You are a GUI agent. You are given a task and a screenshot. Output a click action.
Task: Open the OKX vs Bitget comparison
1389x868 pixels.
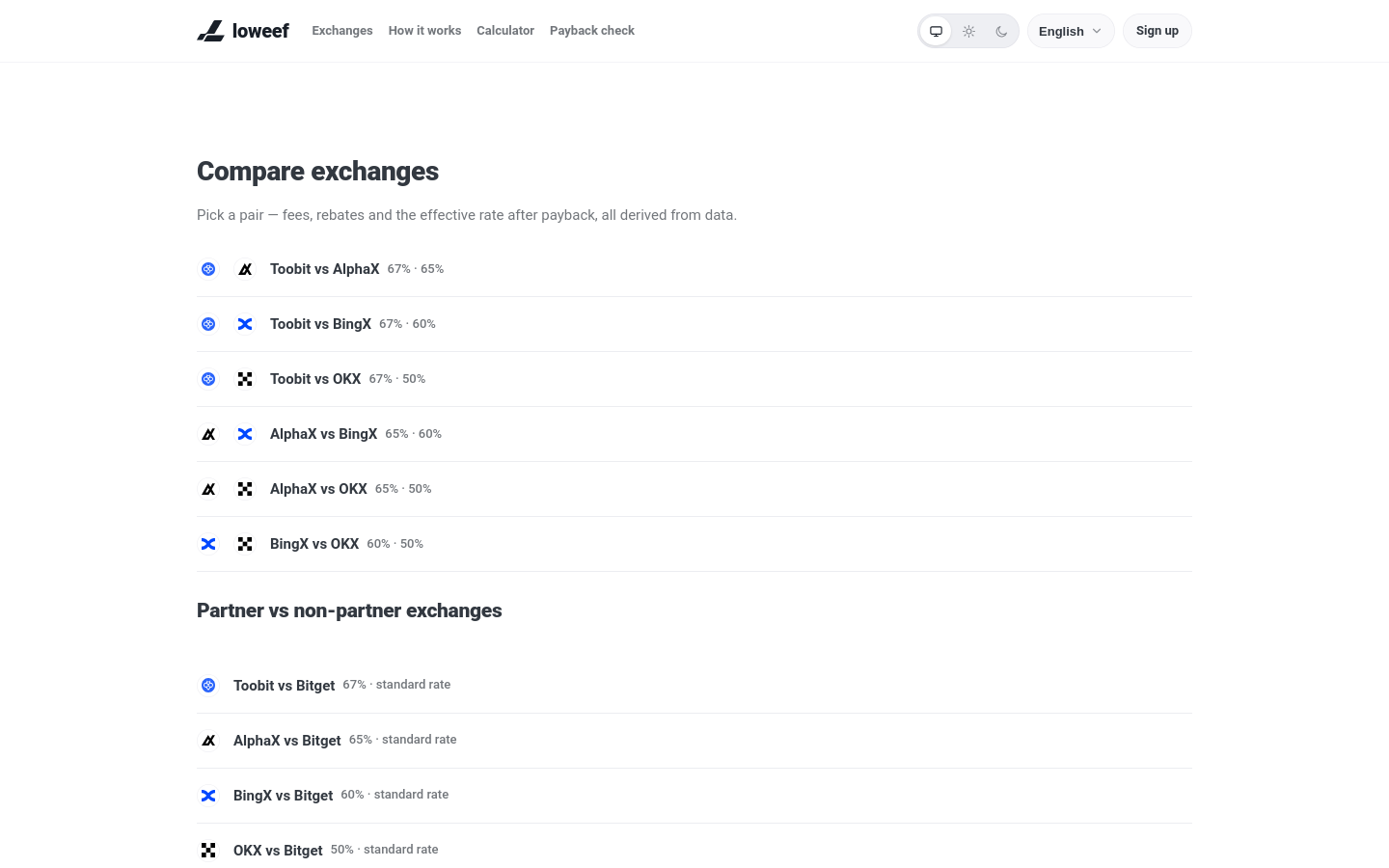click(x=278, y=851)
